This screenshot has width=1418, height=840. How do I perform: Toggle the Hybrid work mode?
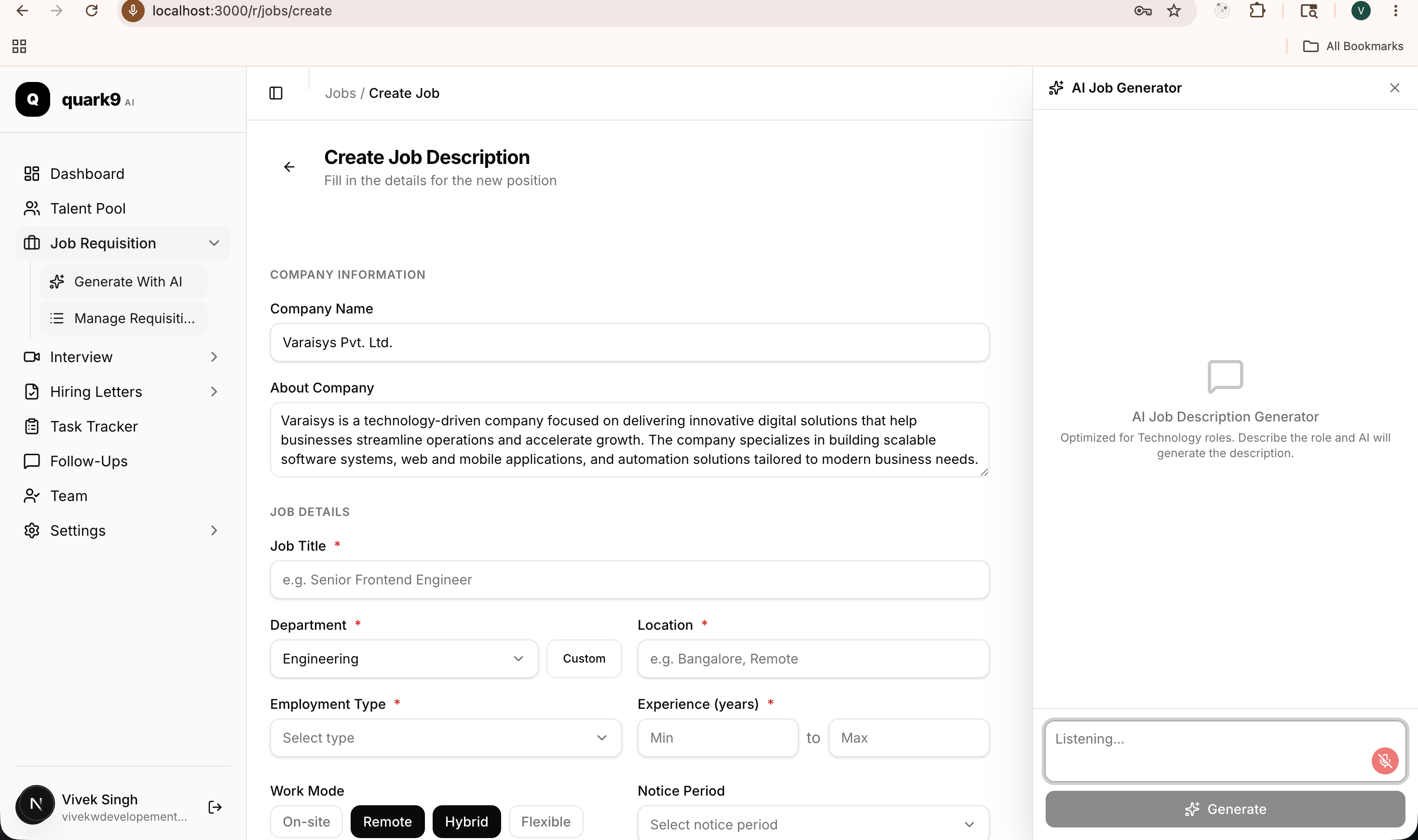pos(466,822)
